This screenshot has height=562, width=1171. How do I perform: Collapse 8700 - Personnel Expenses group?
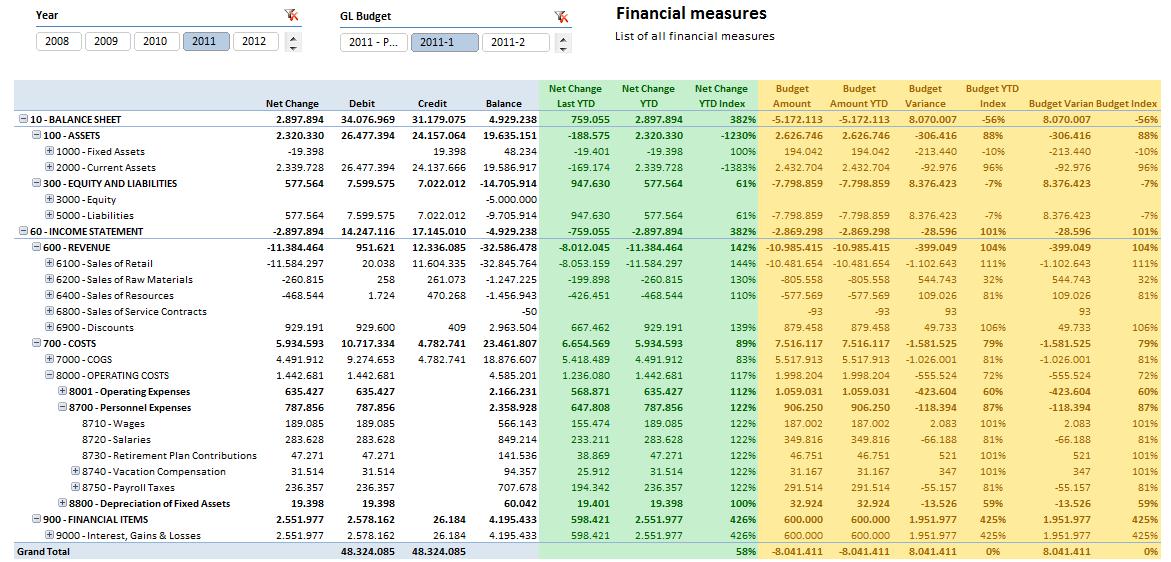click(63, 408)
